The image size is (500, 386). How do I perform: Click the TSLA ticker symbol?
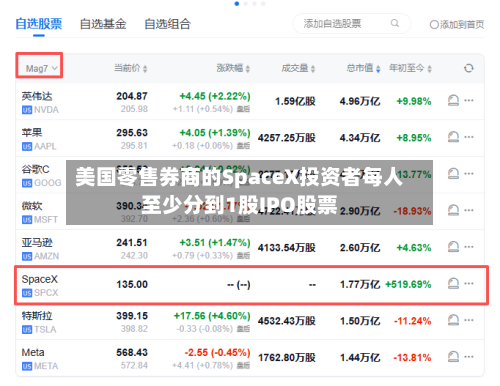(45, 330)
